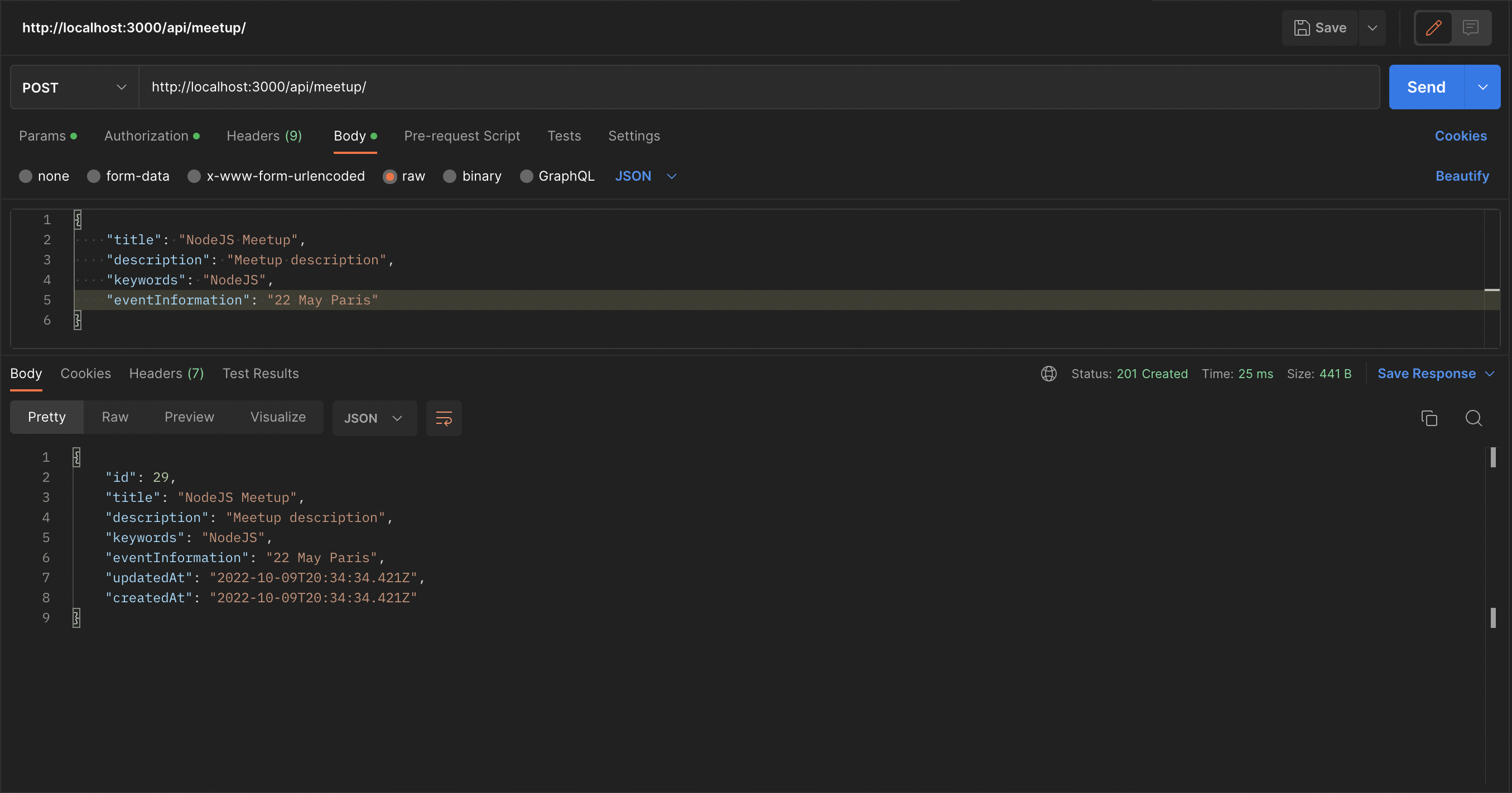Open request editing via the pencil icon
The height and width of the screenshot is (793, 1512).
point(1433,27)
